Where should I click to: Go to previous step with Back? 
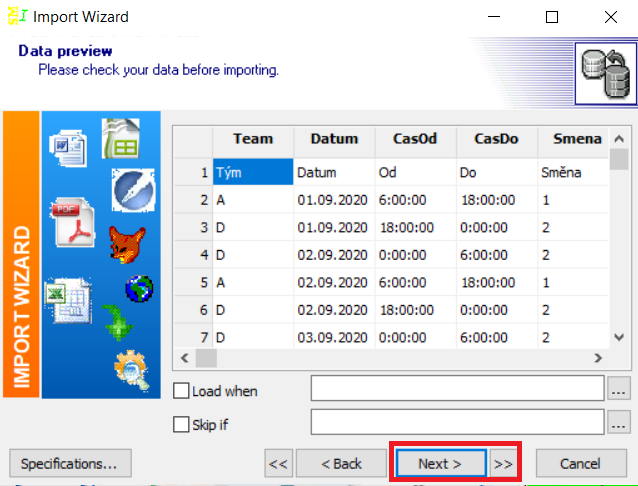click(x=341, y=463)
